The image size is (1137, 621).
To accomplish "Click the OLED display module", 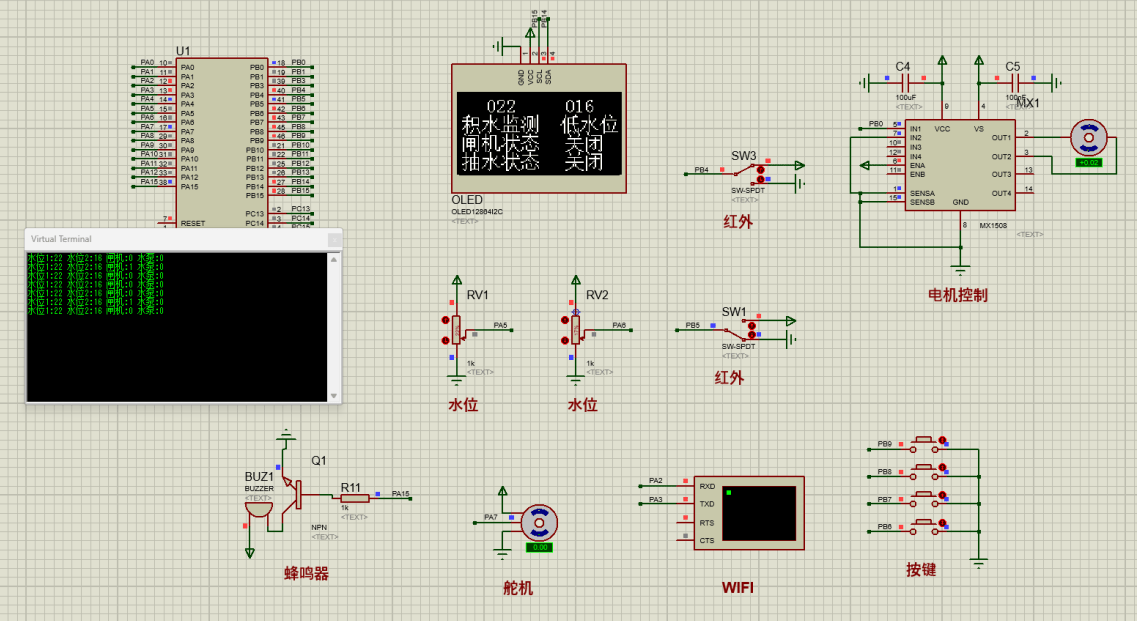I will (538, 128).
